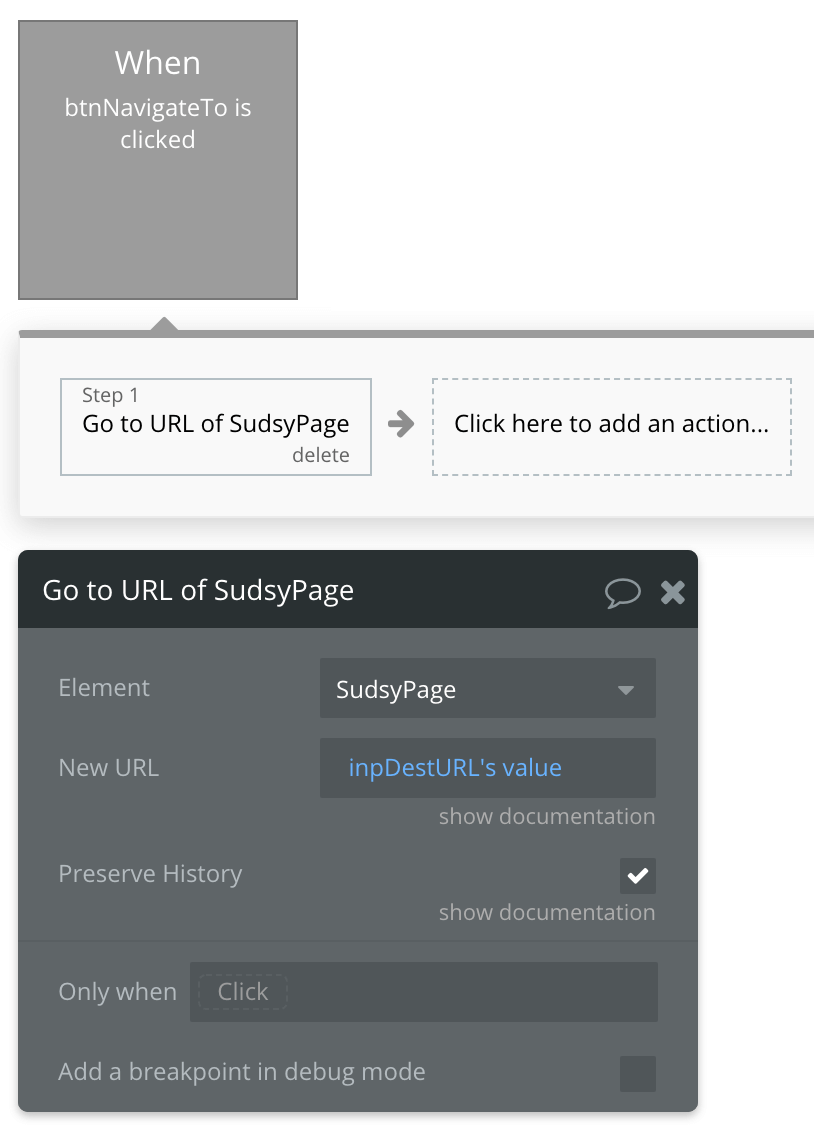Close the Go to URL property panel

point(673,592)
